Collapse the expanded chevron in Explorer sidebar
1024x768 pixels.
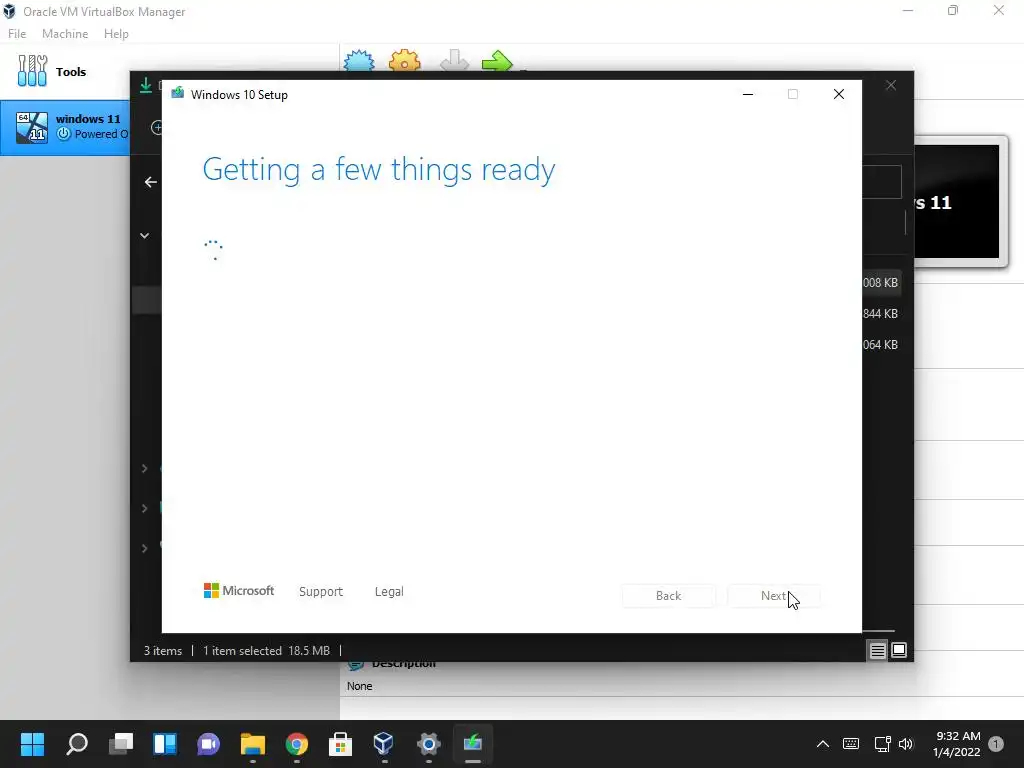[144, 235]
